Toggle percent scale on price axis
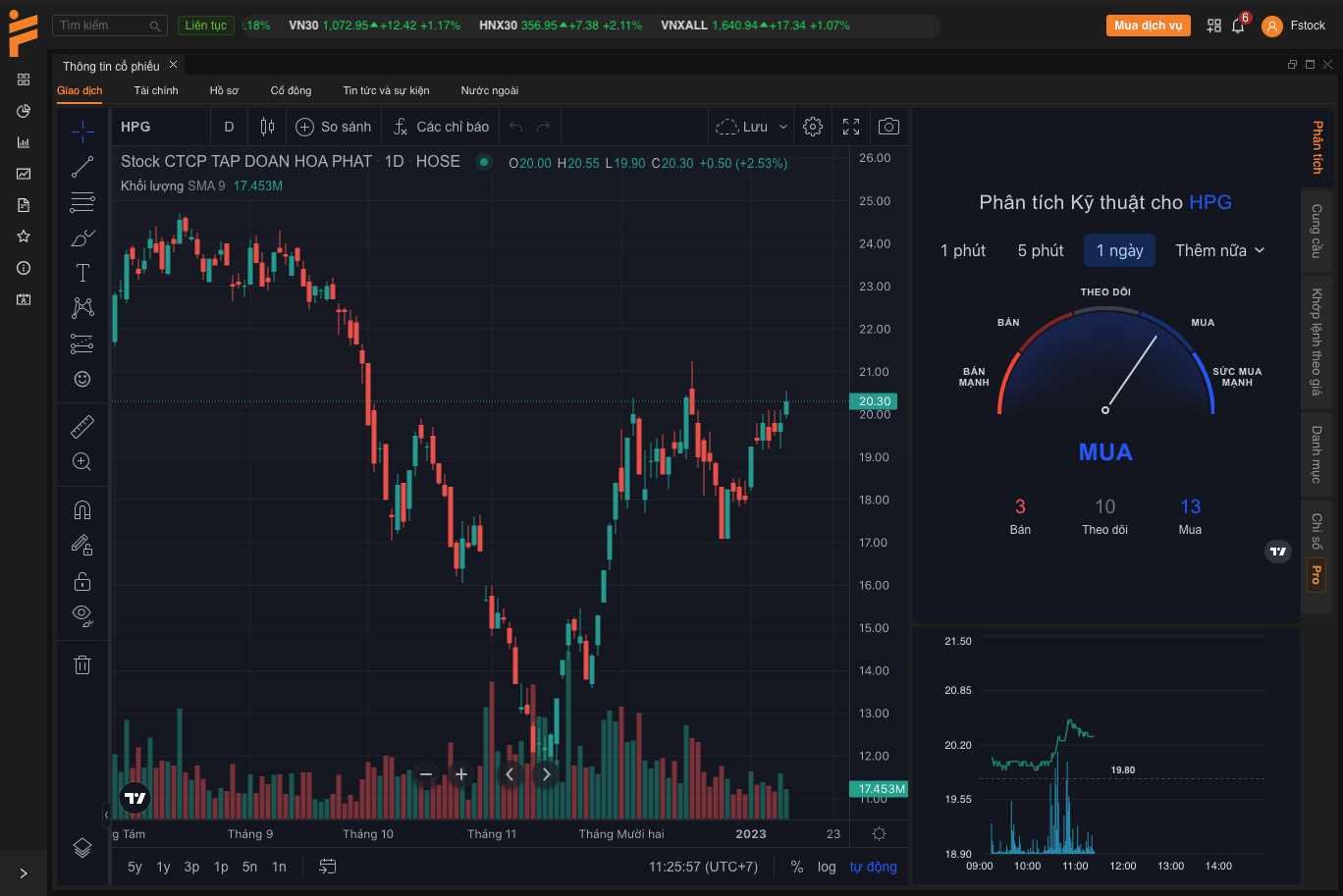 (796, 867)
